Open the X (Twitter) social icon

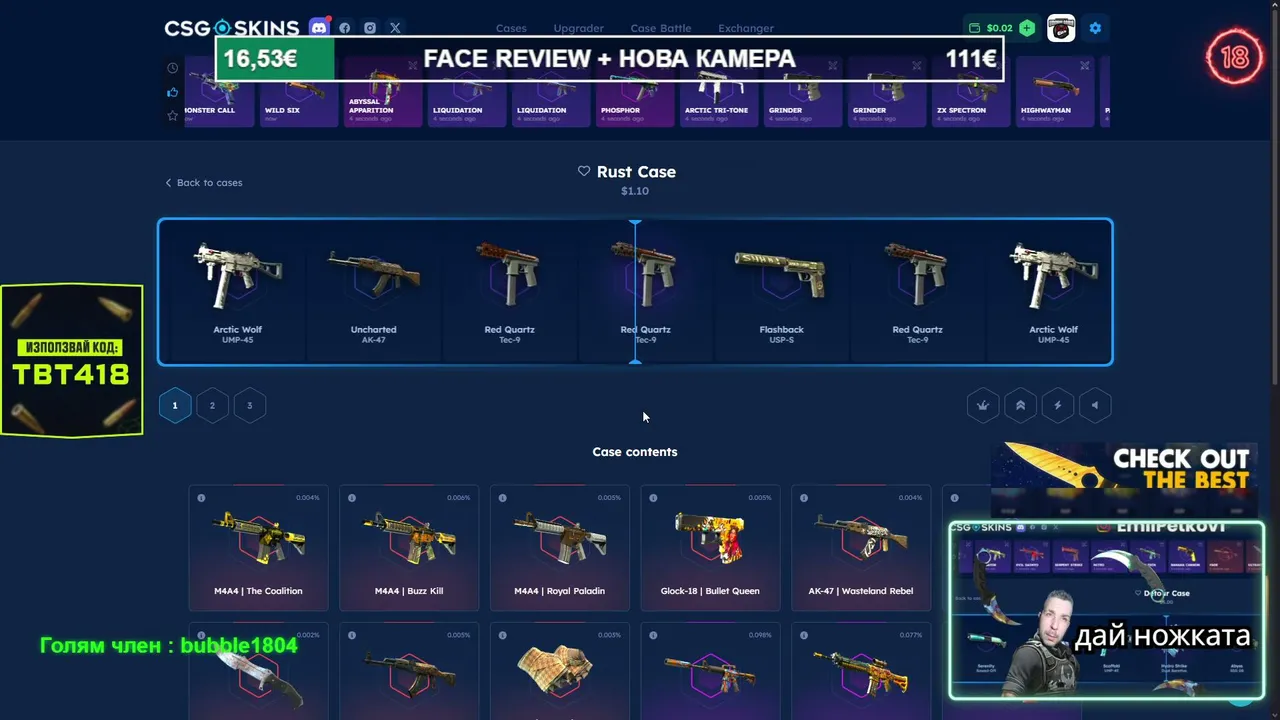(395, 28)
